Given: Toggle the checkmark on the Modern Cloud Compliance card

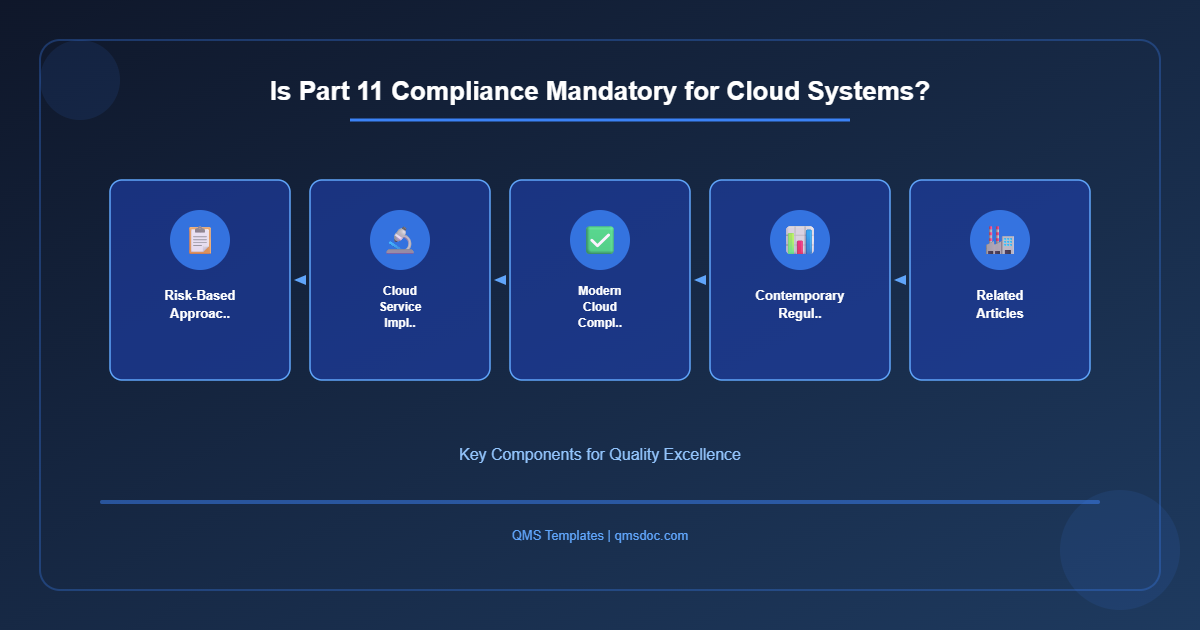Looking at the screenshot, I should click(599, 239).
